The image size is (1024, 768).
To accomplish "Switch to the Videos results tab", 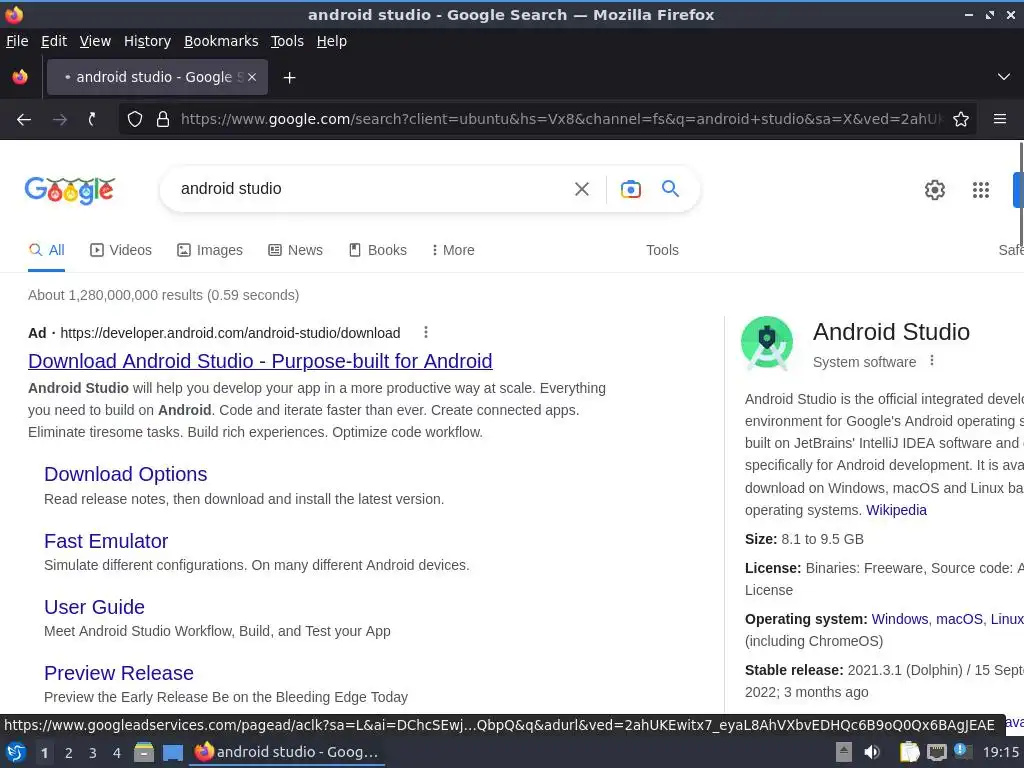I will tap(121, 250).
